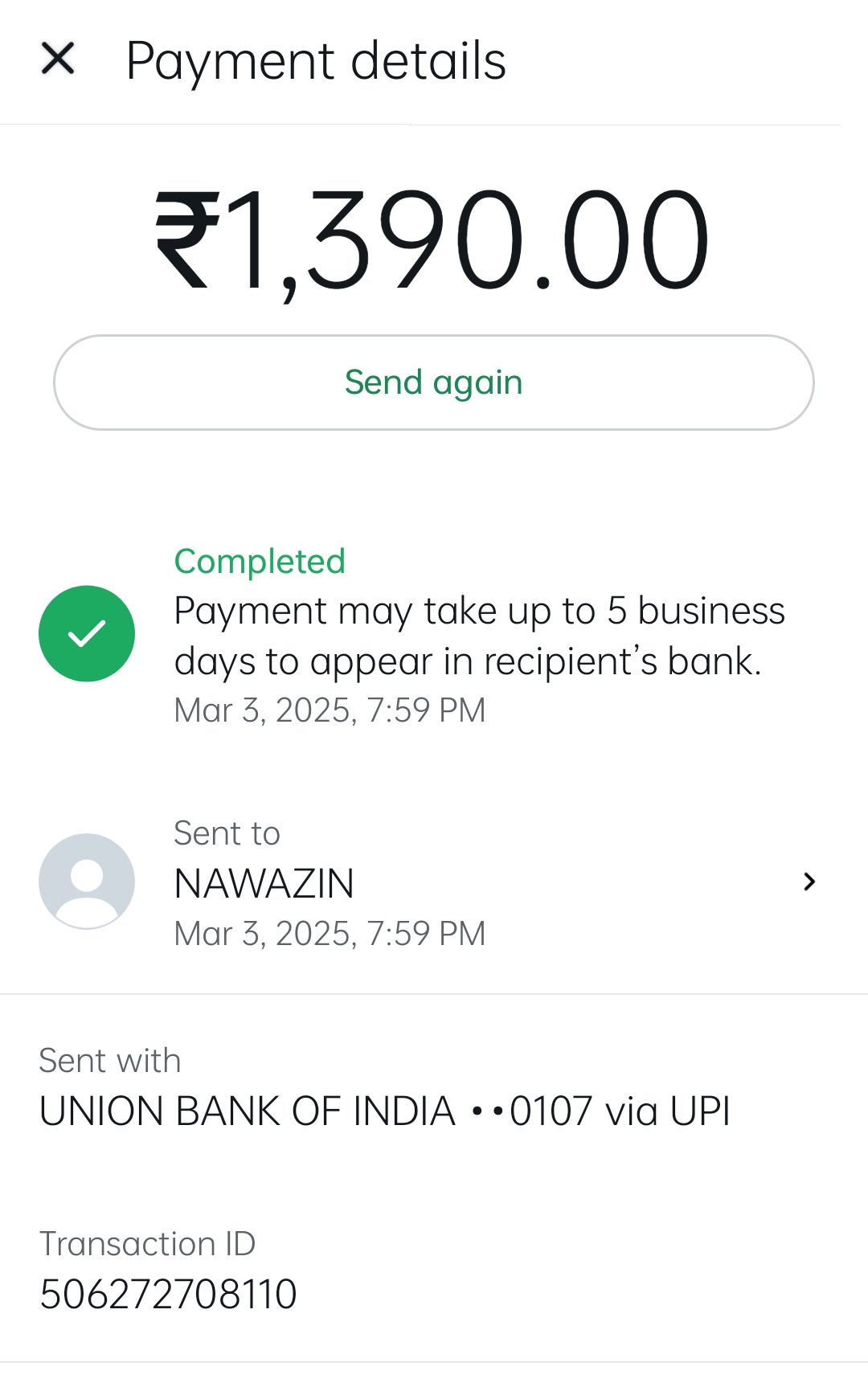Image resolution: width=868 pixels, height=1379 pixels.
Task: Click the Sent to label
Action: pos(227,833)
